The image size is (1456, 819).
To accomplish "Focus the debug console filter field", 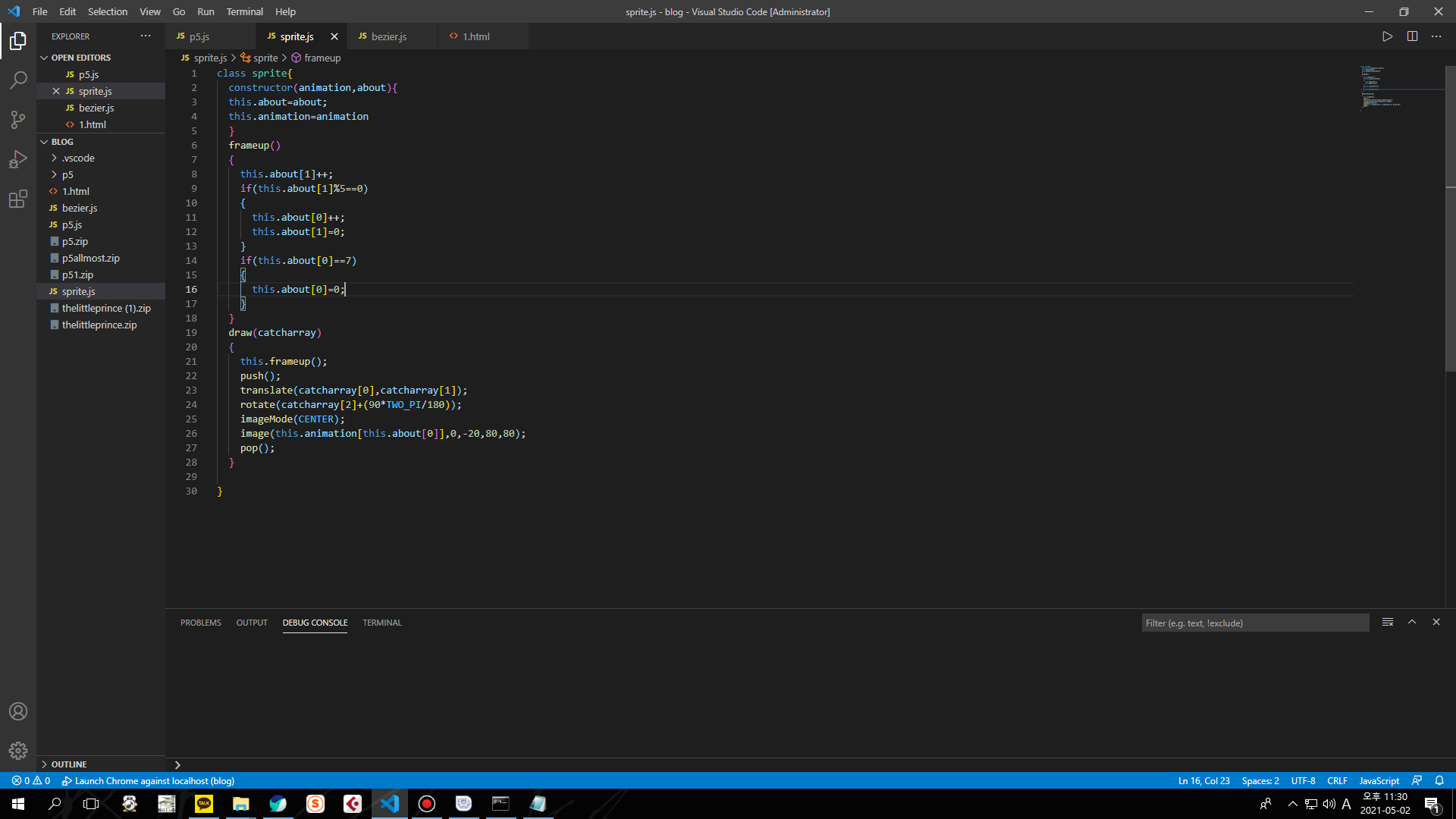I will point(1254,623).
